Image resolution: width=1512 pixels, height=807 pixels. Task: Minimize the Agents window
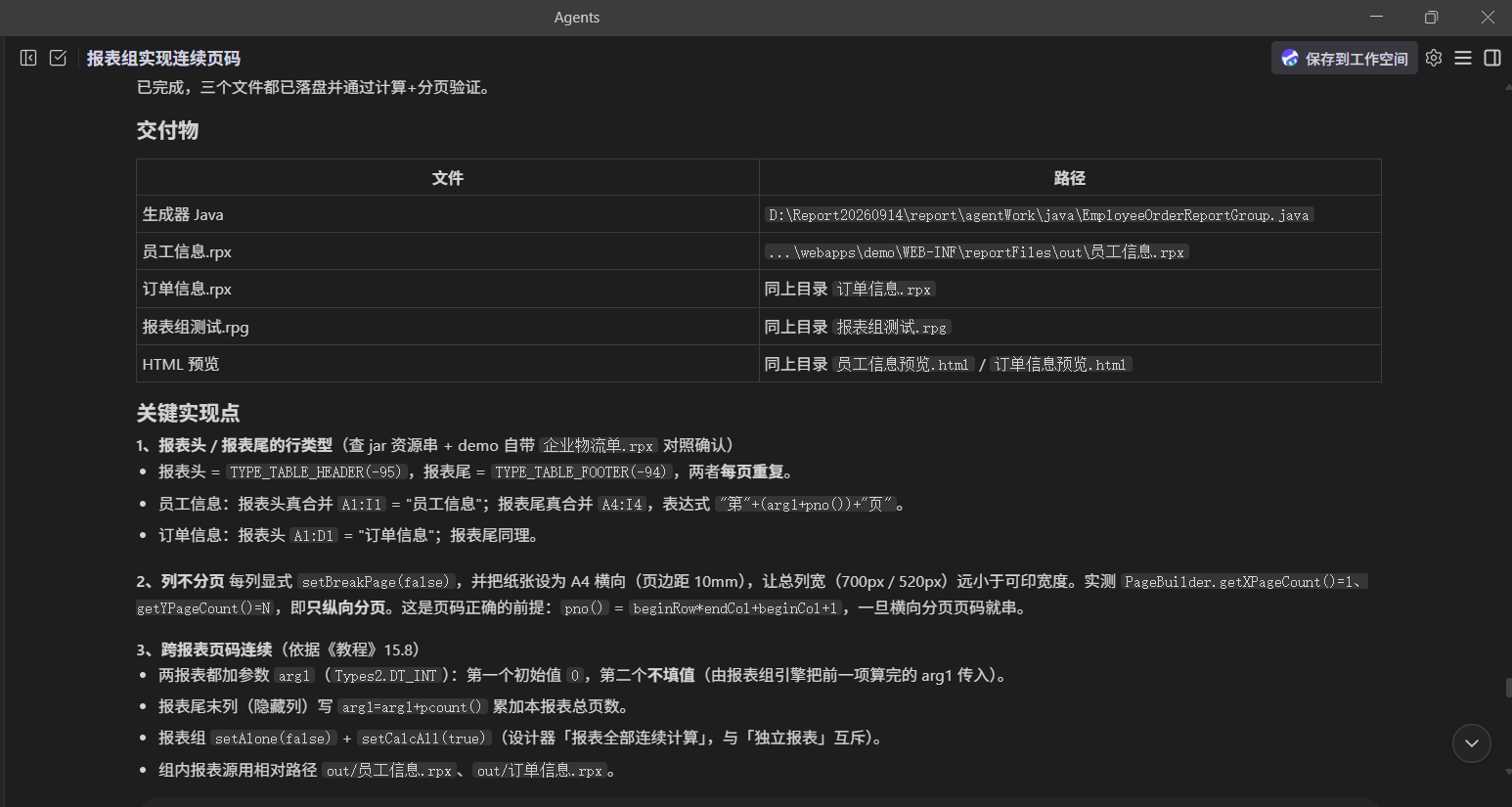click(1376, 17)
